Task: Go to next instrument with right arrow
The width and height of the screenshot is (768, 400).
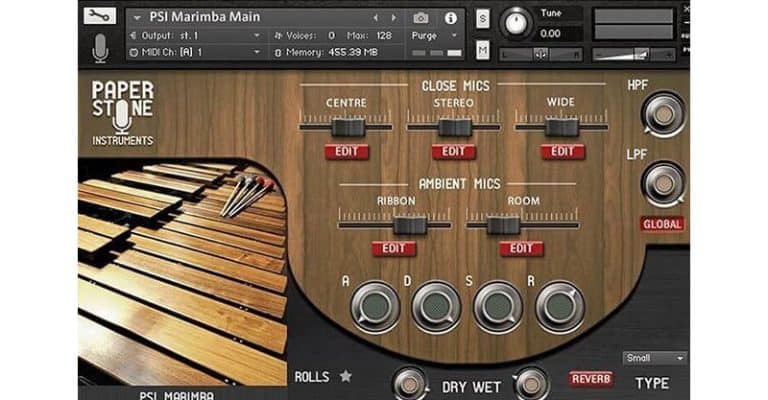Action: (393, 18)
